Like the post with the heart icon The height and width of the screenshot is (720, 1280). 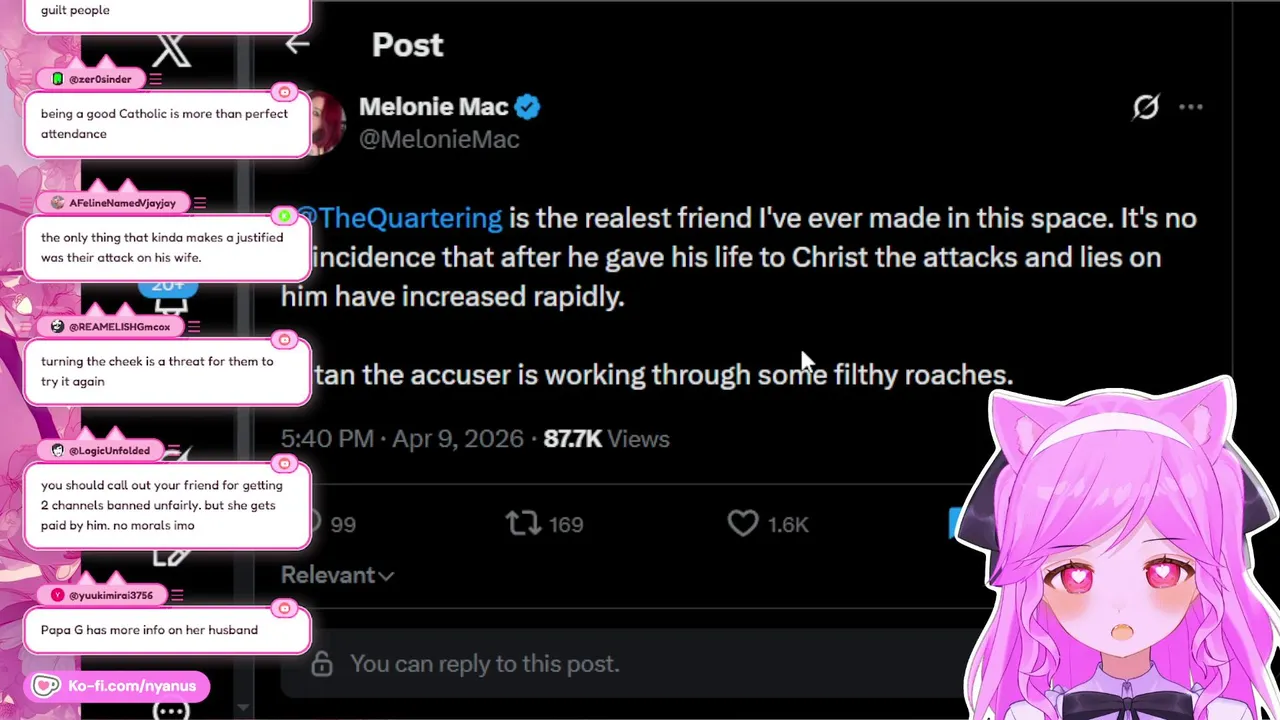tap(743, 523)
